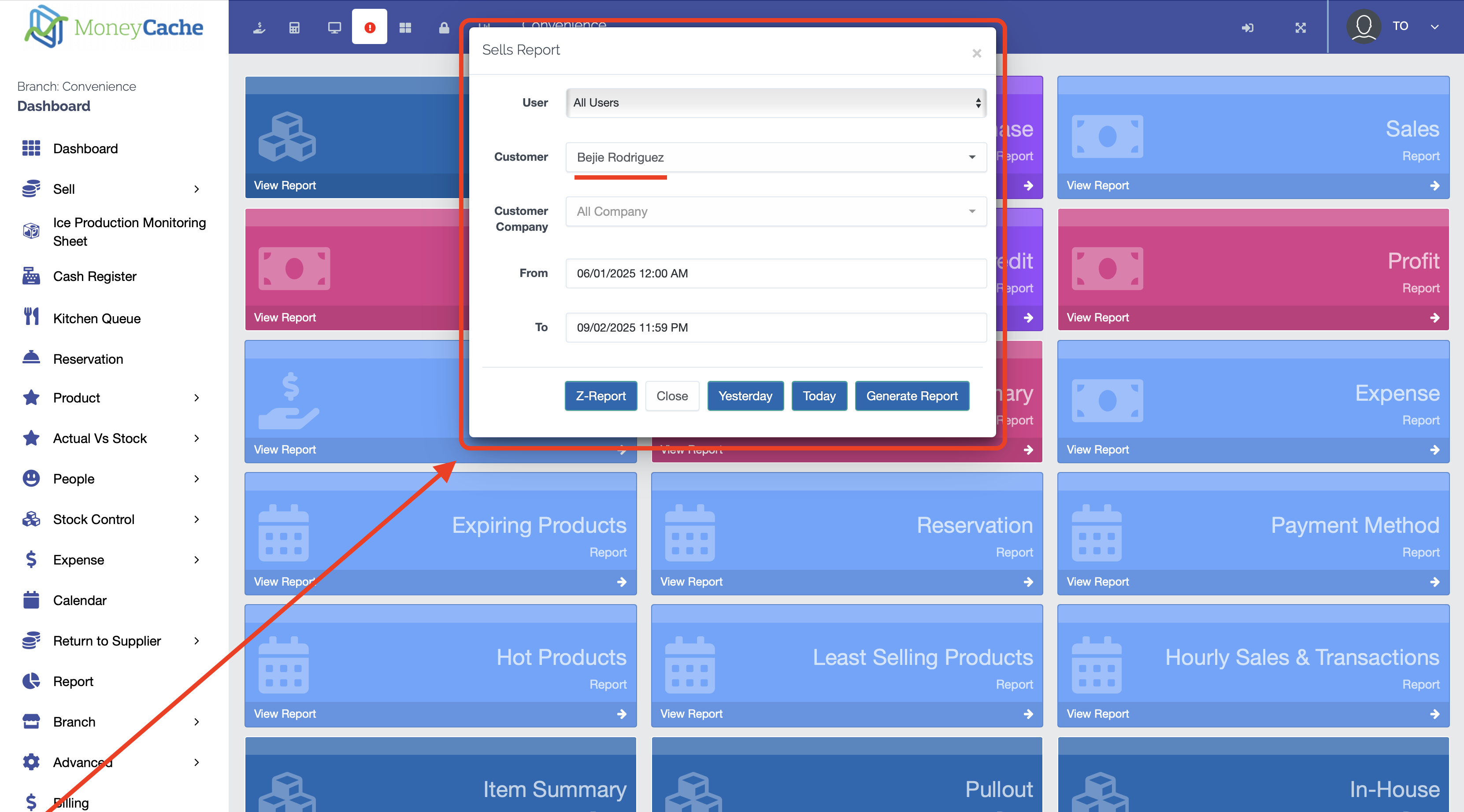
Task: Click the calculator icon in top toolbar
Action: 294,27
